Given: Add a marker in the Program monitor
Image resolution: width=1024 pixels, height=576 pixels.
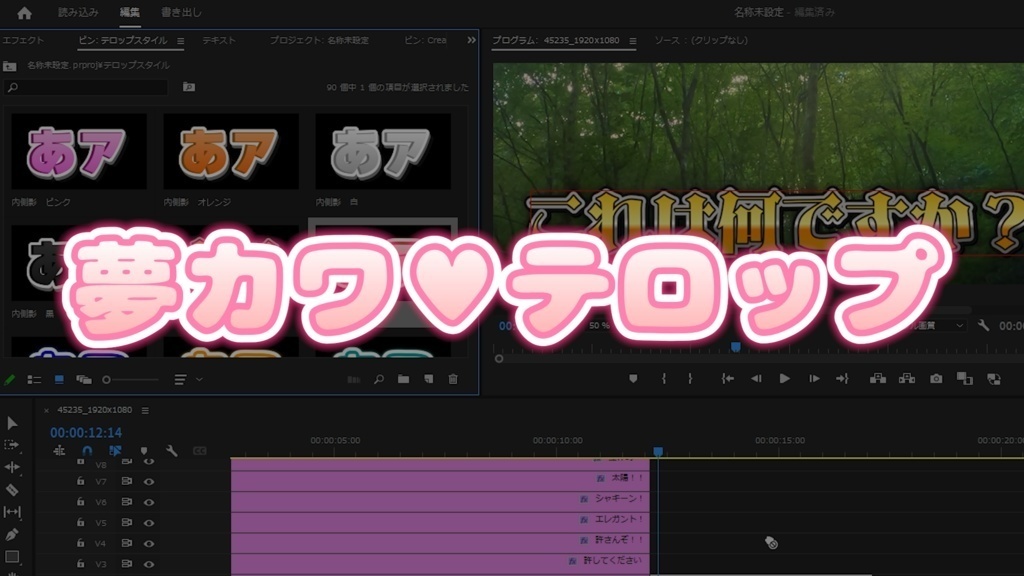Looking at the screenshot, I should tap(632, 378).
